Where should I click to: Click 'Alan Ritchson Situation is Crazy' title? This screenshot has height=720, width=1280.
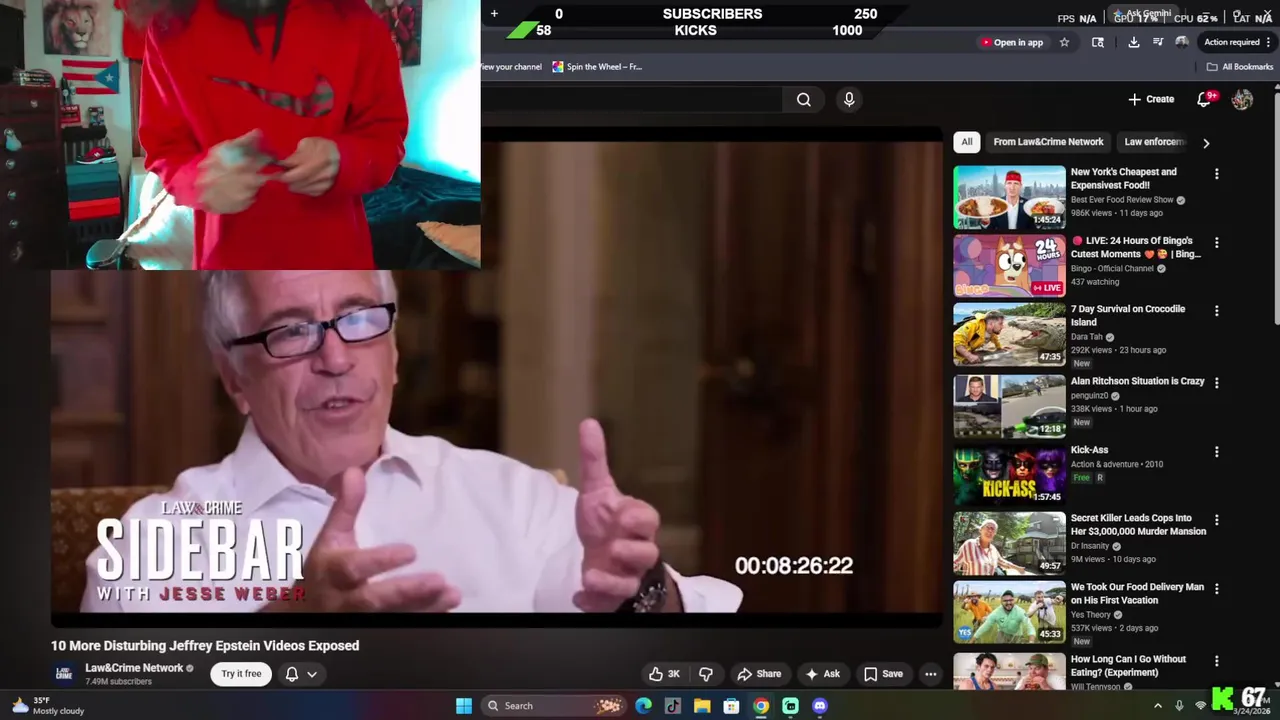point(1137,381)
